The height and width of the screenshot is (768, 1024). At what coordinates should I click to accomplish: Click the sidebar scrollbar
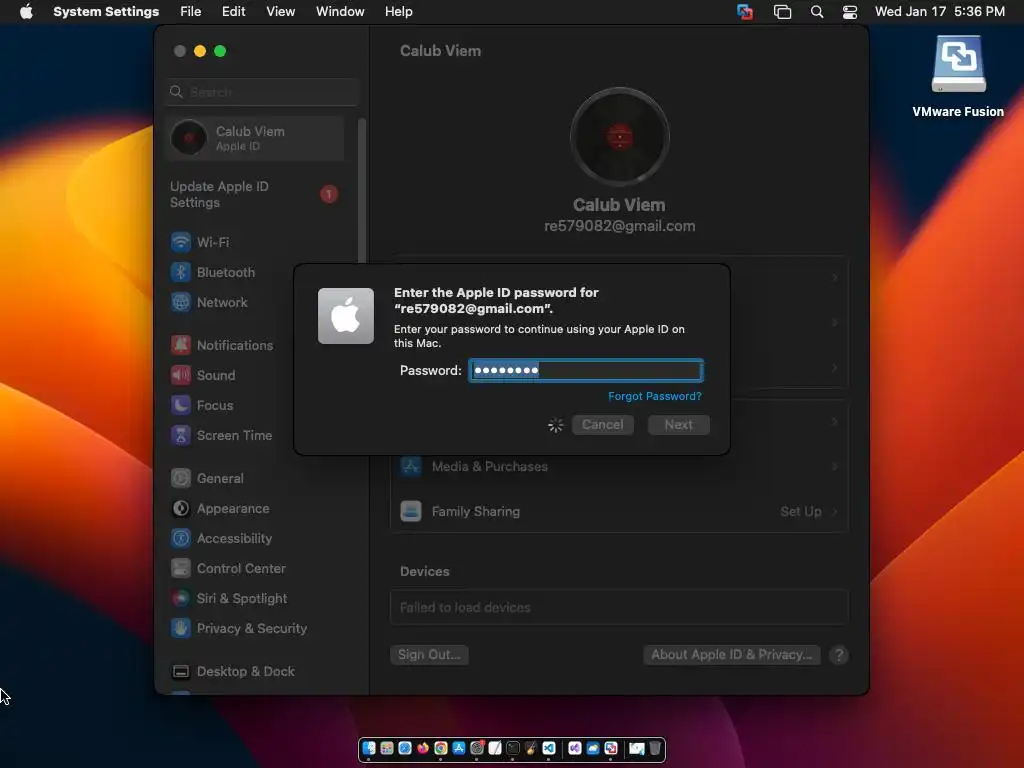[x=362, y=189]
